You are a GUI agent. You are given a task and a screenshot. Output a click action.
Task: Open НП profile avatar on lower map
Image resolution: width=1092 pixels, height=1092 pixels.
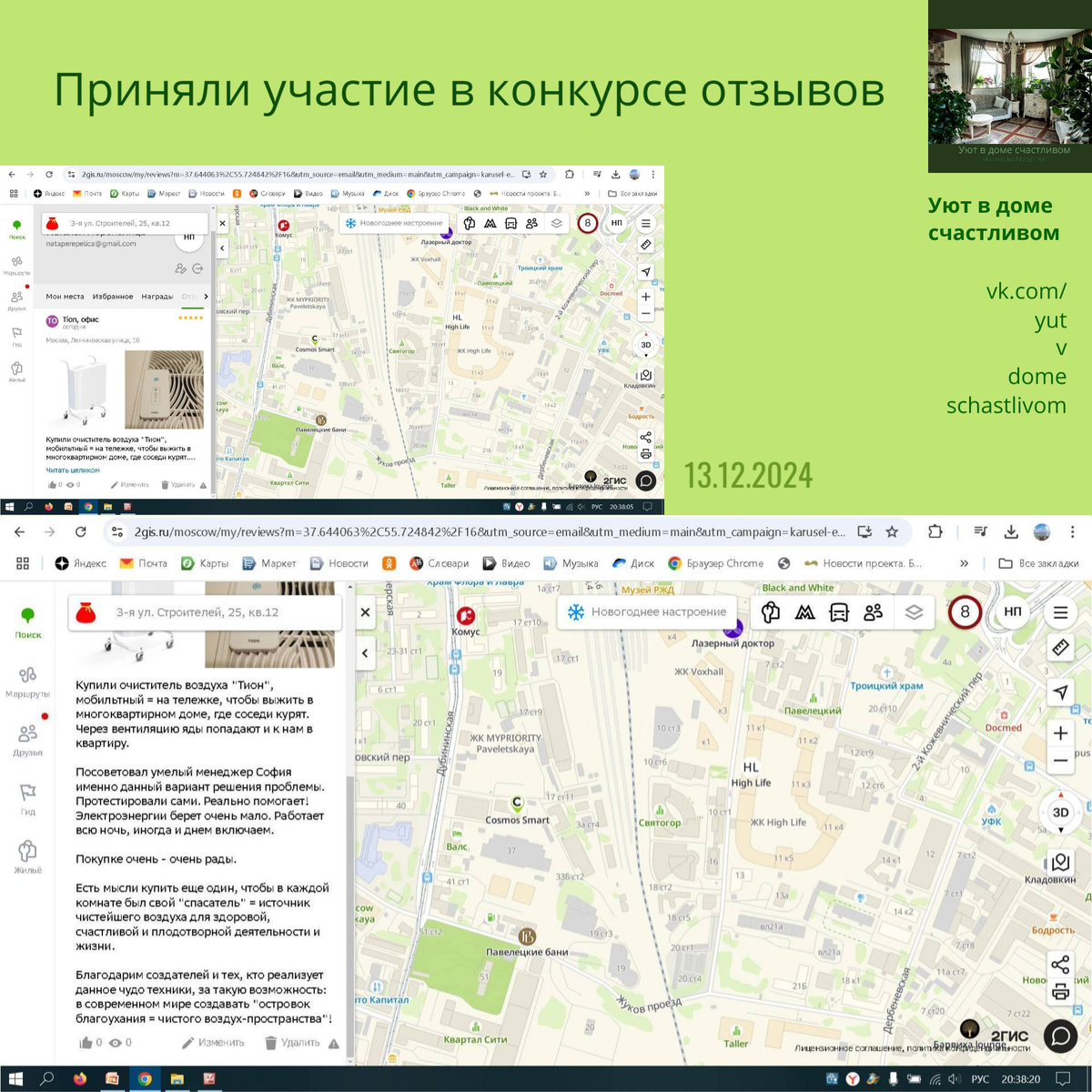pyautogui.click(x=1013, y=612)
